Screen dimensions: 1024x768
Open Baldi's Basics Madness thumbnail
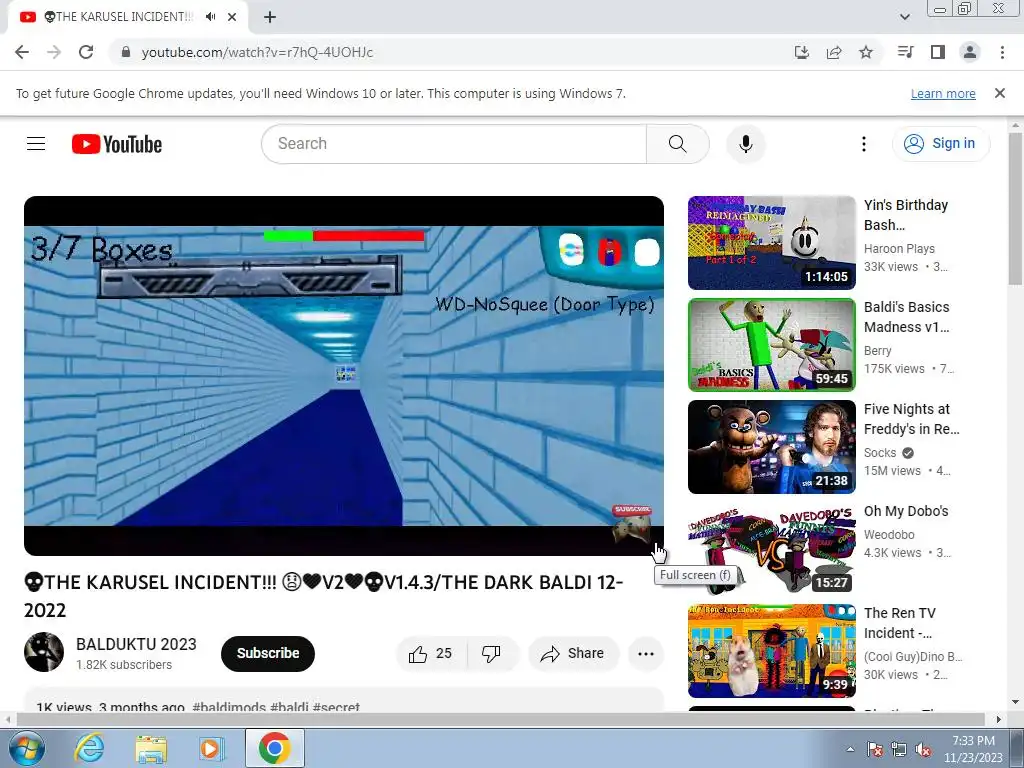tap(772, 345)
